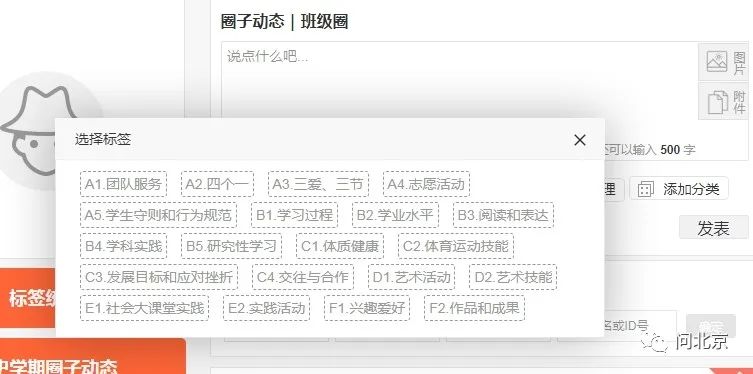Click the 发表 publish button

pyautogui.click(x=714, y=228)
